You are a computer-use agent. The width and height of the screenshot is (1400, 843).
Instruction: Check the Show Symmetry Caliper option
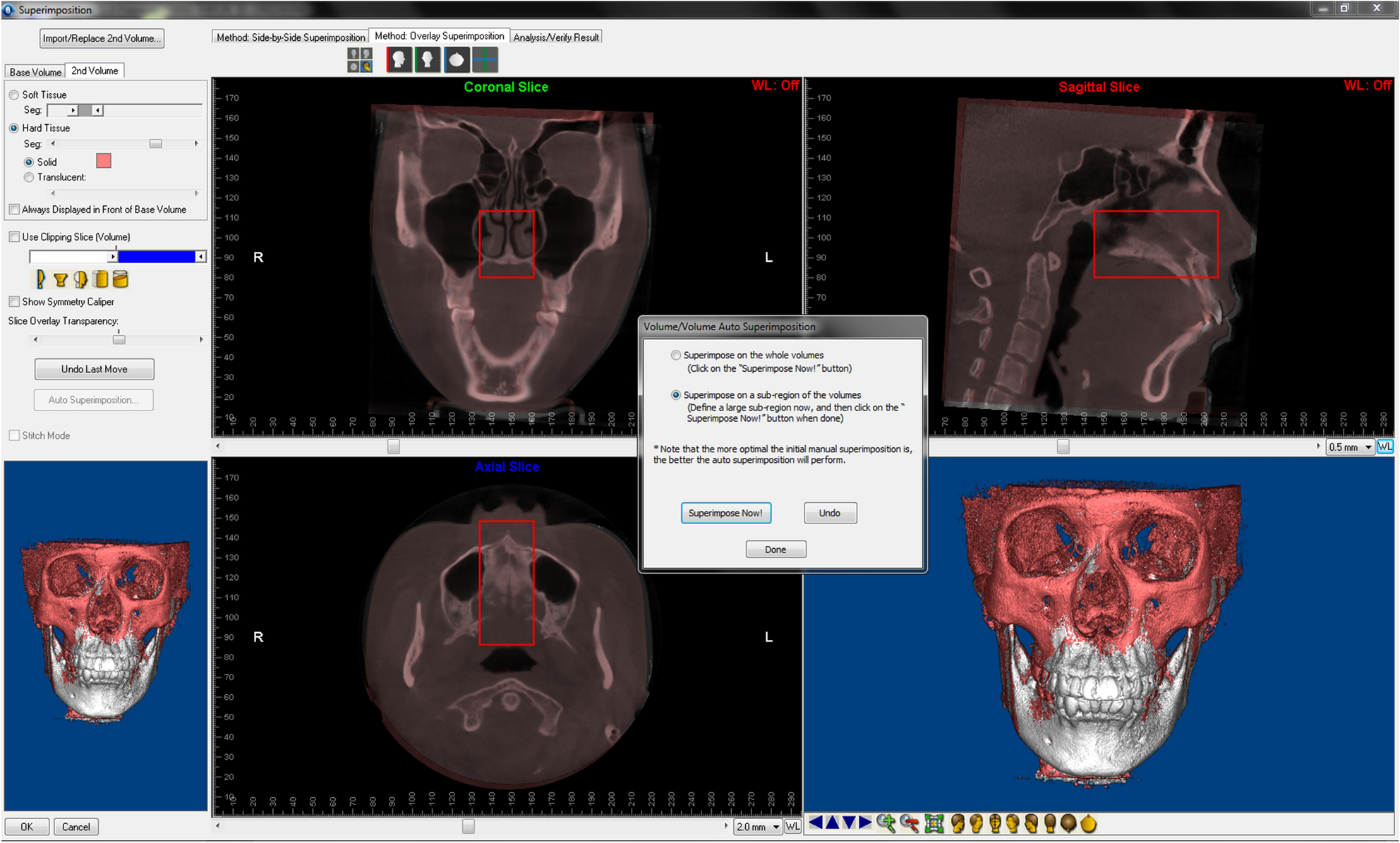[x=14, y=302]
